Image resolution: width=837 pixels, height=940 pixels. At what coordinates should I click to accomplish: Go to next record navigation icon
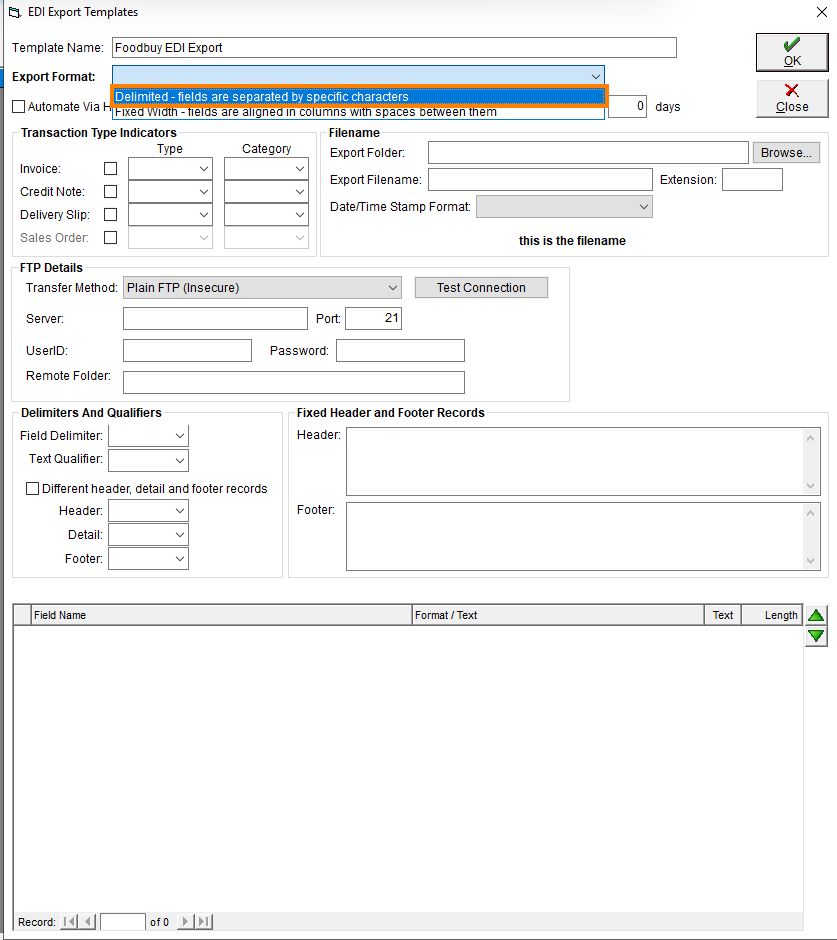tap(186, 921)
